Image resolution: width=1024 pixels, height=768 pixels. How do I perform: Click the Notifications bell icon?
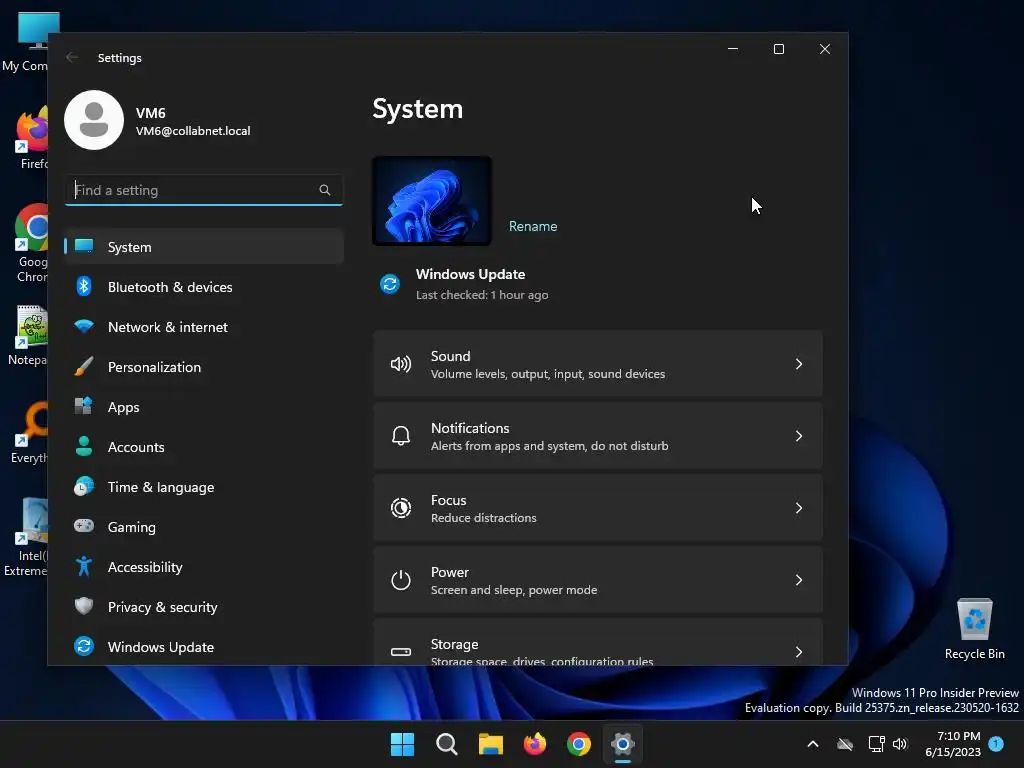(x=400, y=436)
